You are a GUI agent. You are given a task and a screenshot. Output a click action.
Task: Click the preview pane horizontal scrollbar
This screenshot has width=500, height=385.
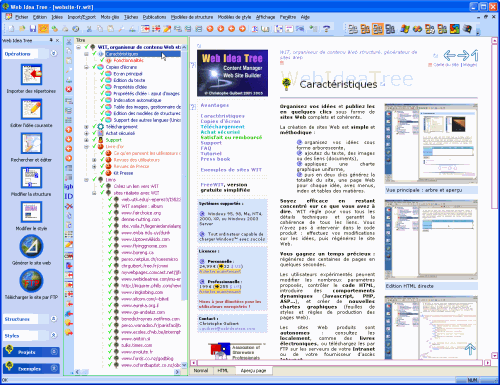tap(339, 362)
